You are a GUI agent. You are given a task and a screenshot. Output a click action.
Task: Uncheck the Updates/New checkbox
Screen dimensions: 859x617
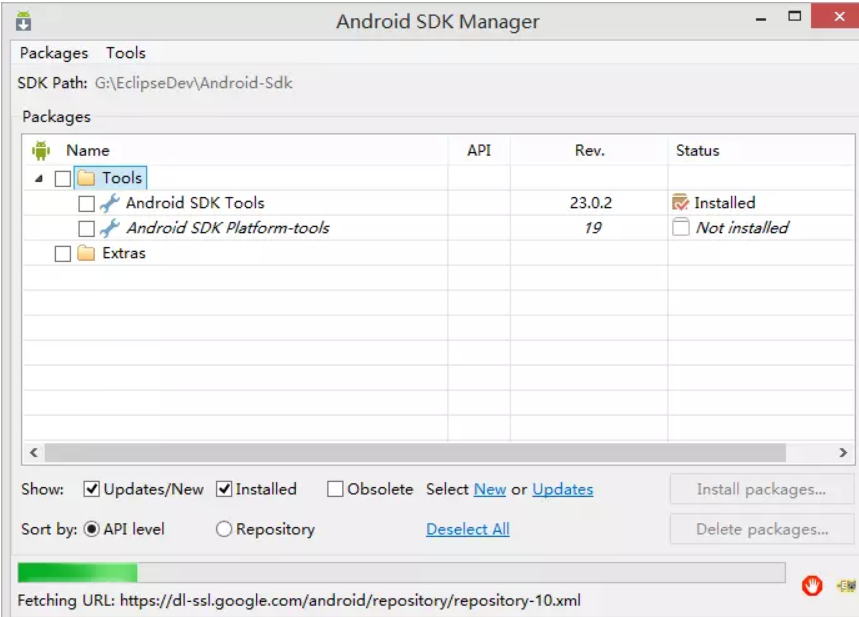point(91,489)
